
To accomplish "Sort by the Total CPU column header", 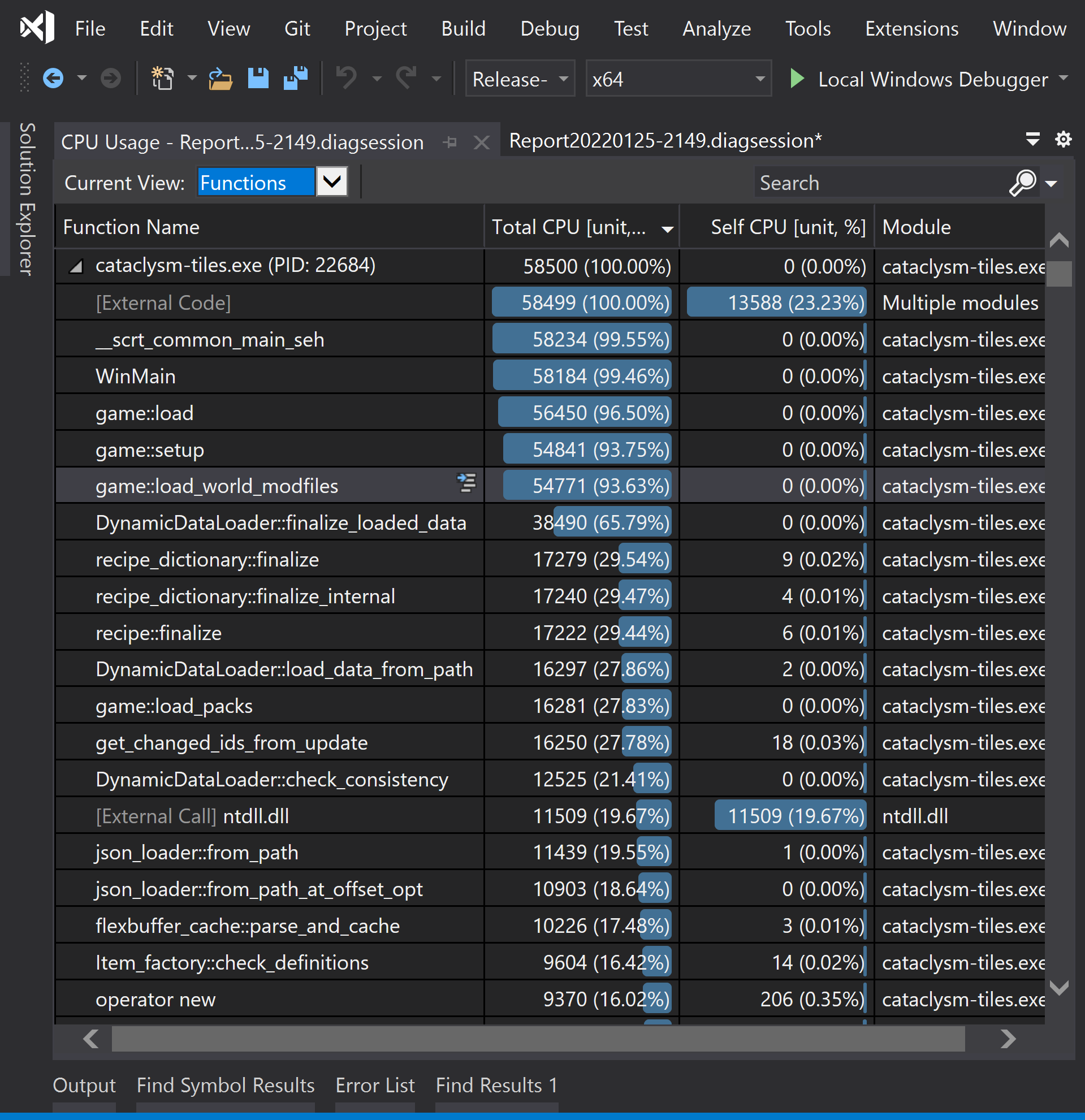I will pos(582,227).
